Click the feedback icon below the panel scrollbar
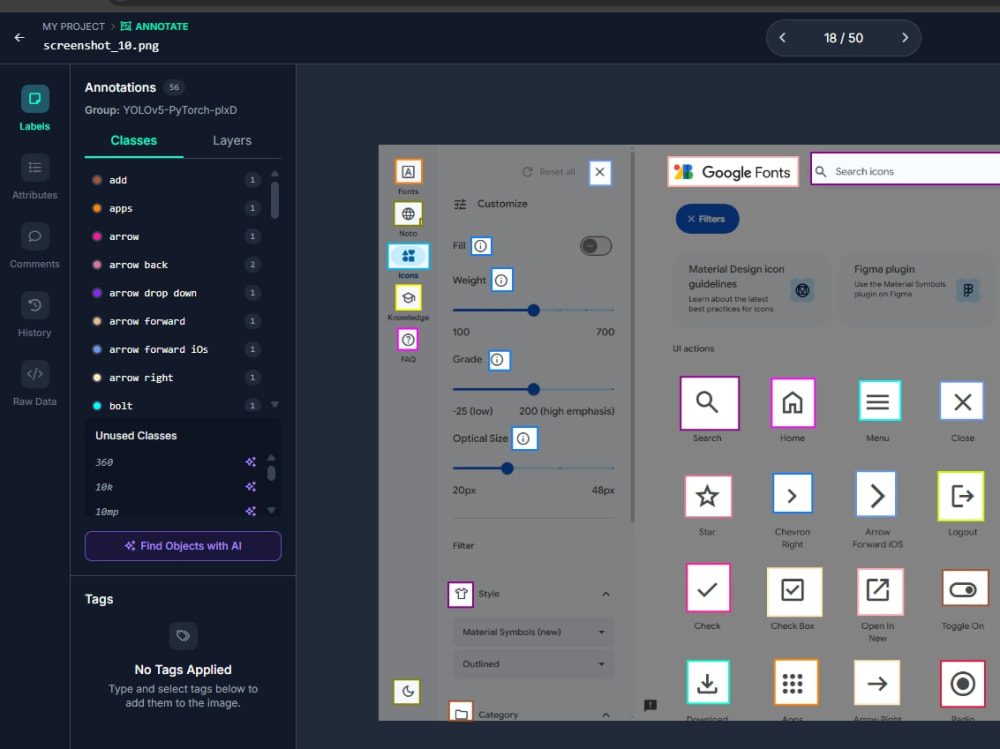 650,705
